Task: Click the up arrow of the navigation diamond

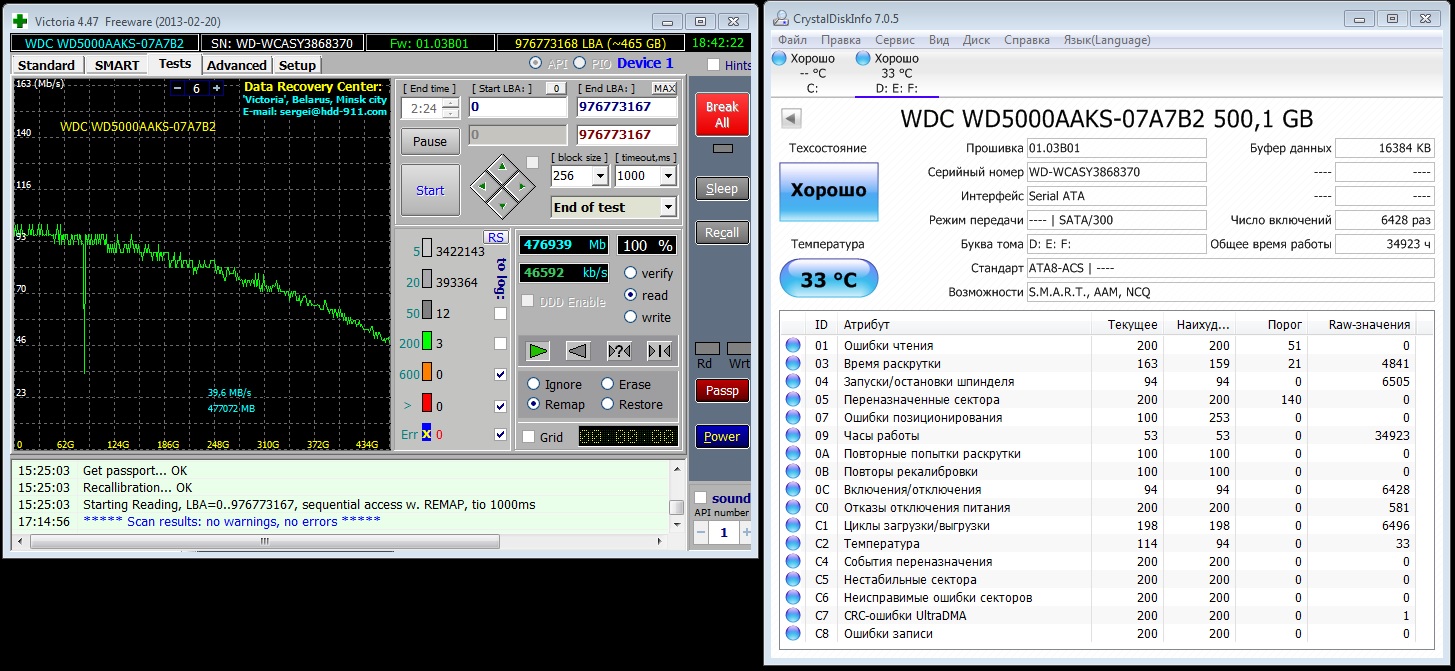Action: pyautogui.click(x=503, y=165)
